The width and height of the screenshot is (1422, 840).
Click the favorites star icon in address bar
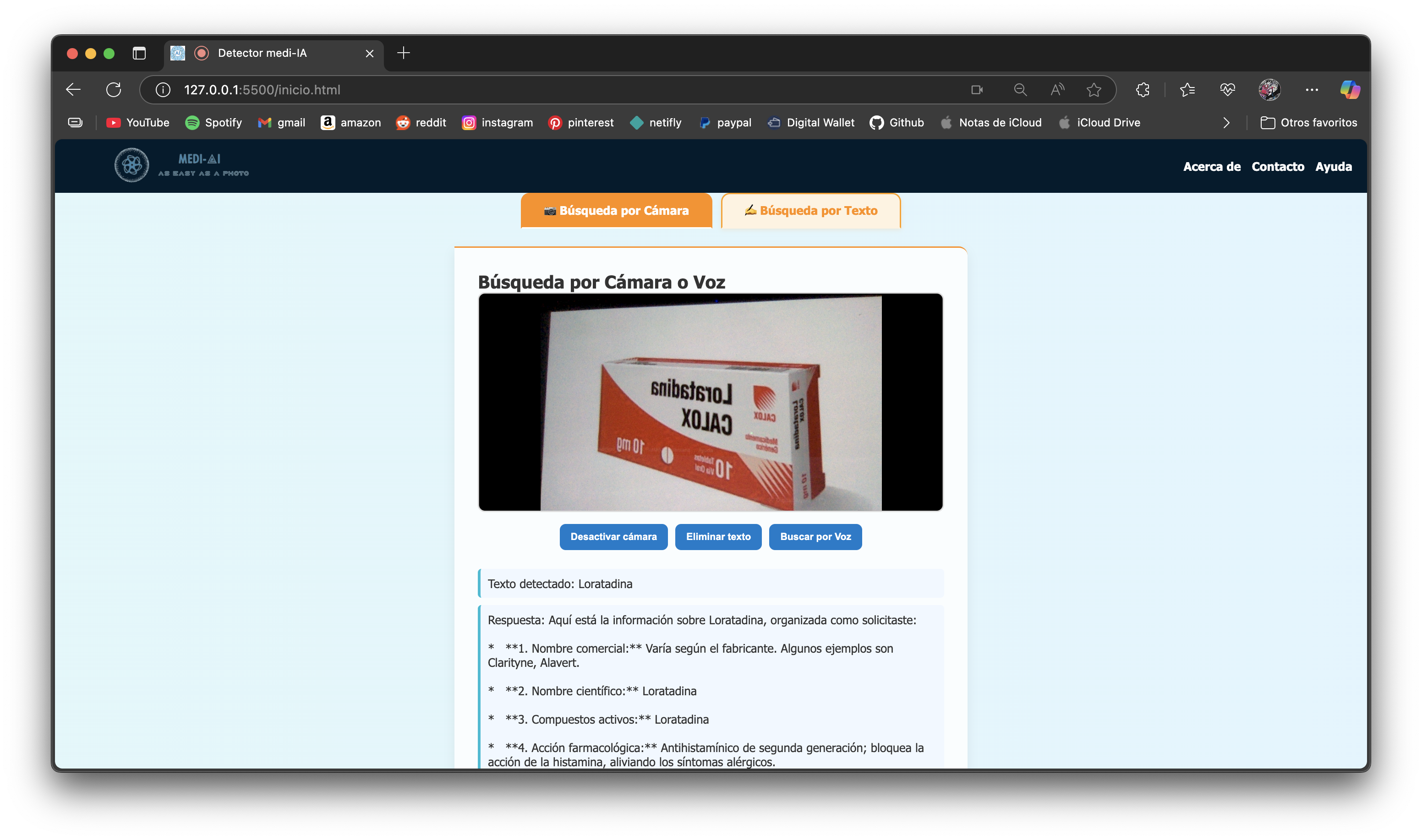click(1094, 89)
